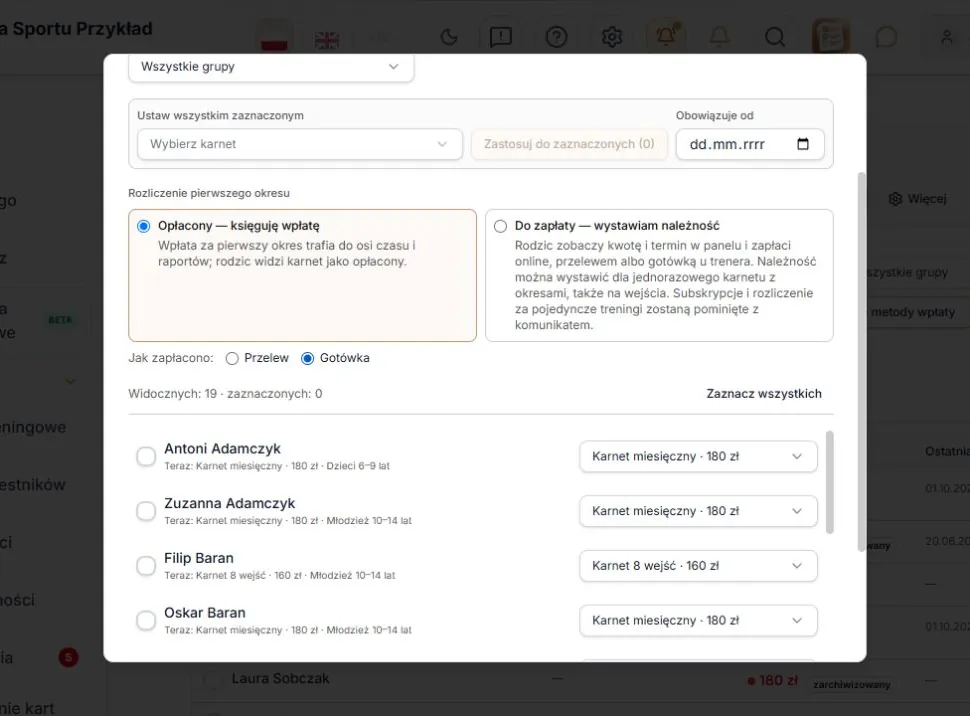970x716 pixels.
Task: Open the Wybierz karnet dropdown
Action: pos(299,144)
